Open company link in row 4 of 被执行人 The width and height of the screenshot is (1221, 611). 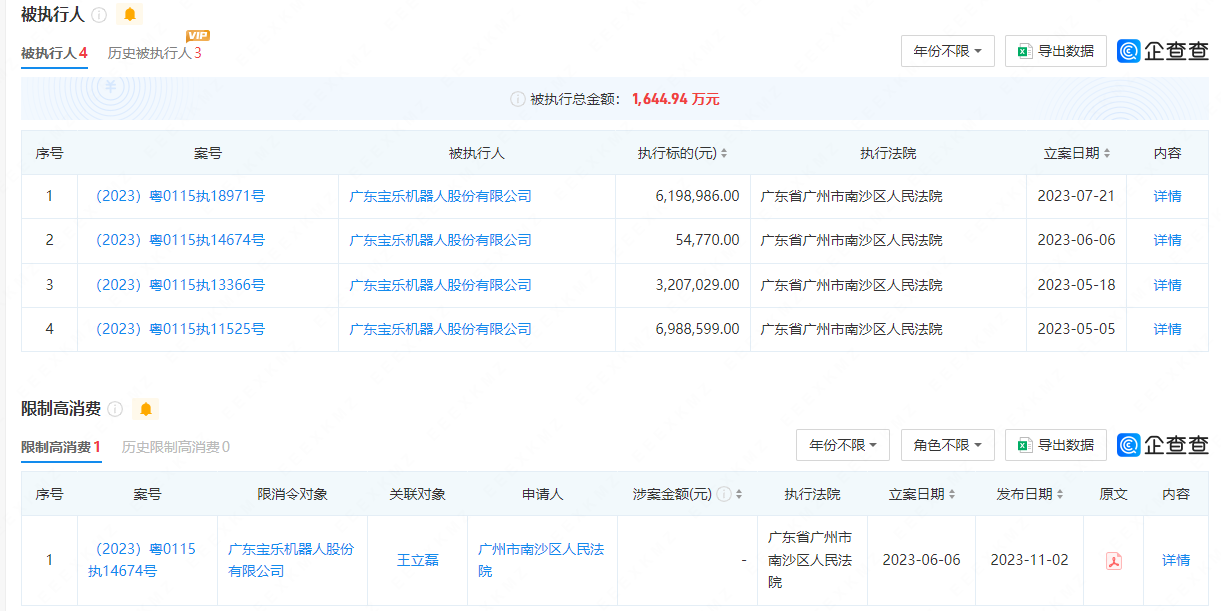pyautogui.click(x=440, y=329)
